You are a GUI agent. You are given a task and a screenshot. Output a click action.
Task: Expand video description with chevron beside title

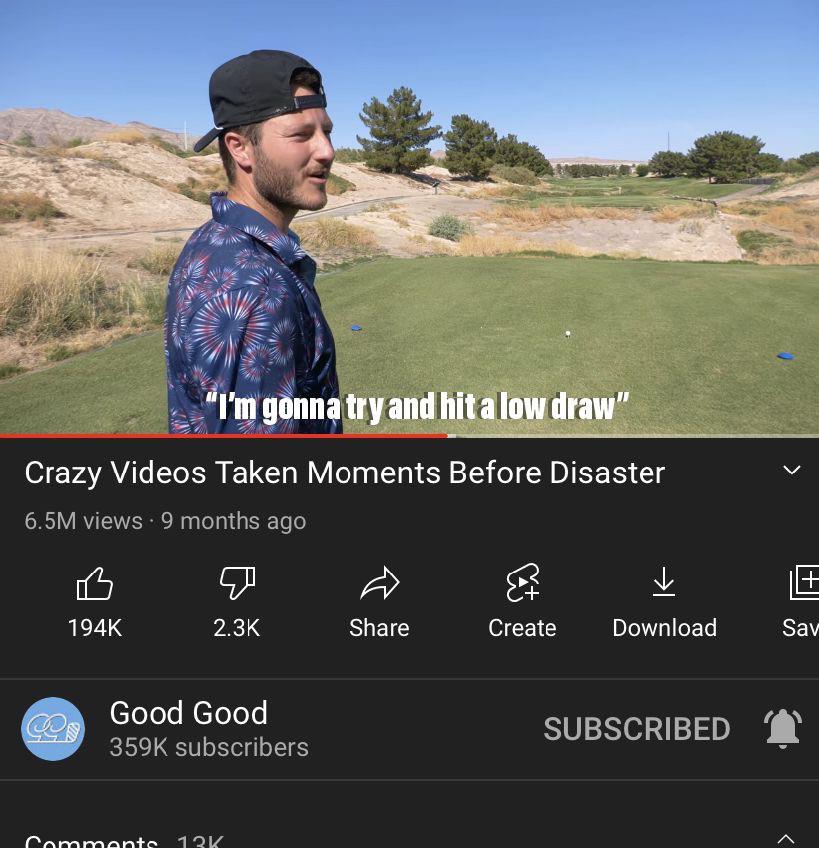[792, 470]
